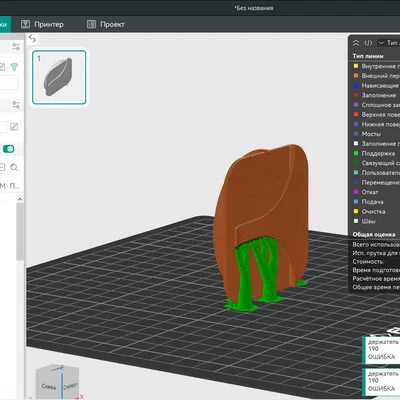Screen dimensions: 400x400
Task: Click the *Без названия window title
Action: tap(254, 8)
